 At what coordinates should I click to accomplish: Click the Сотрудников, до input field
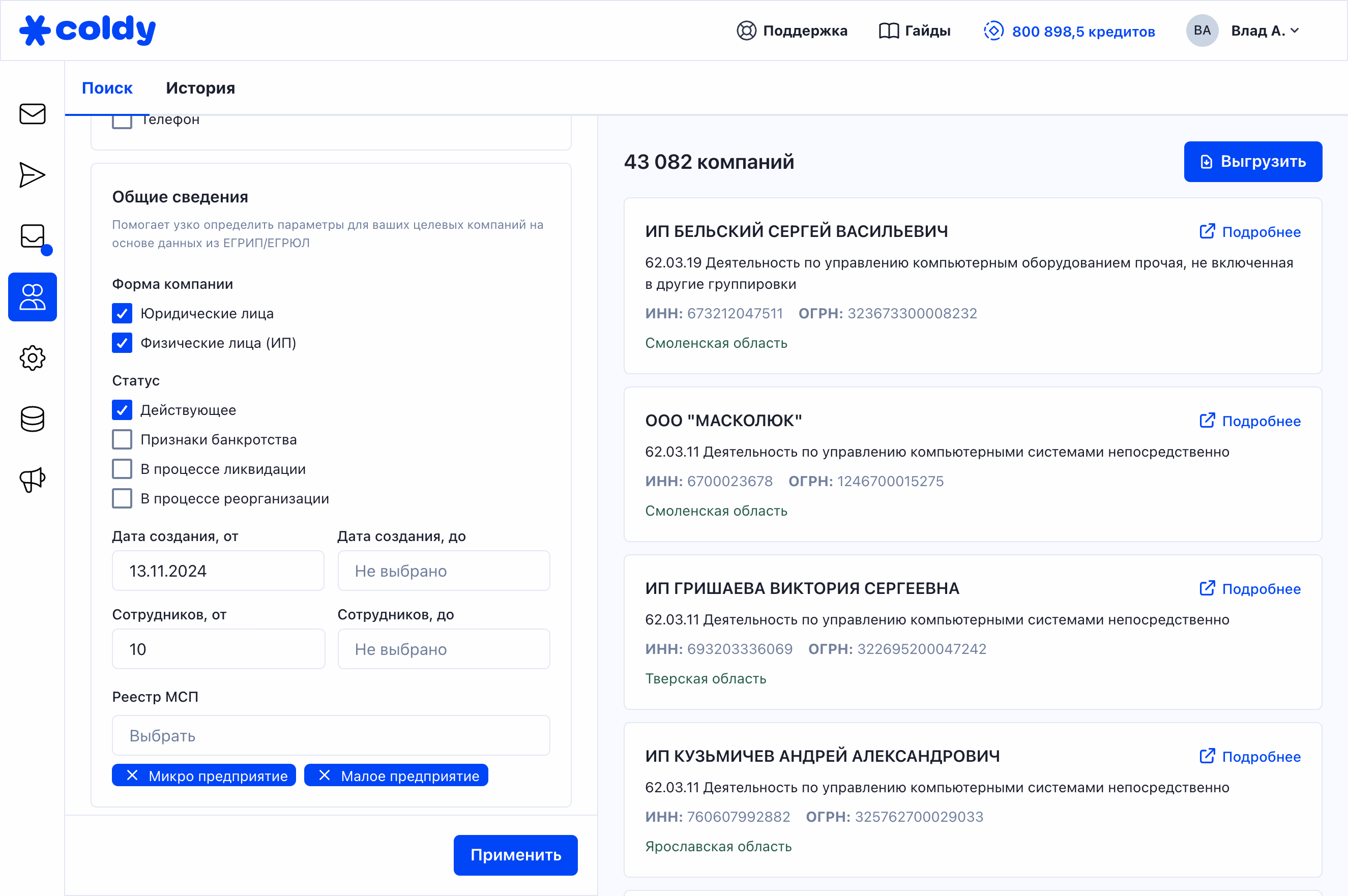coord(443,649)
